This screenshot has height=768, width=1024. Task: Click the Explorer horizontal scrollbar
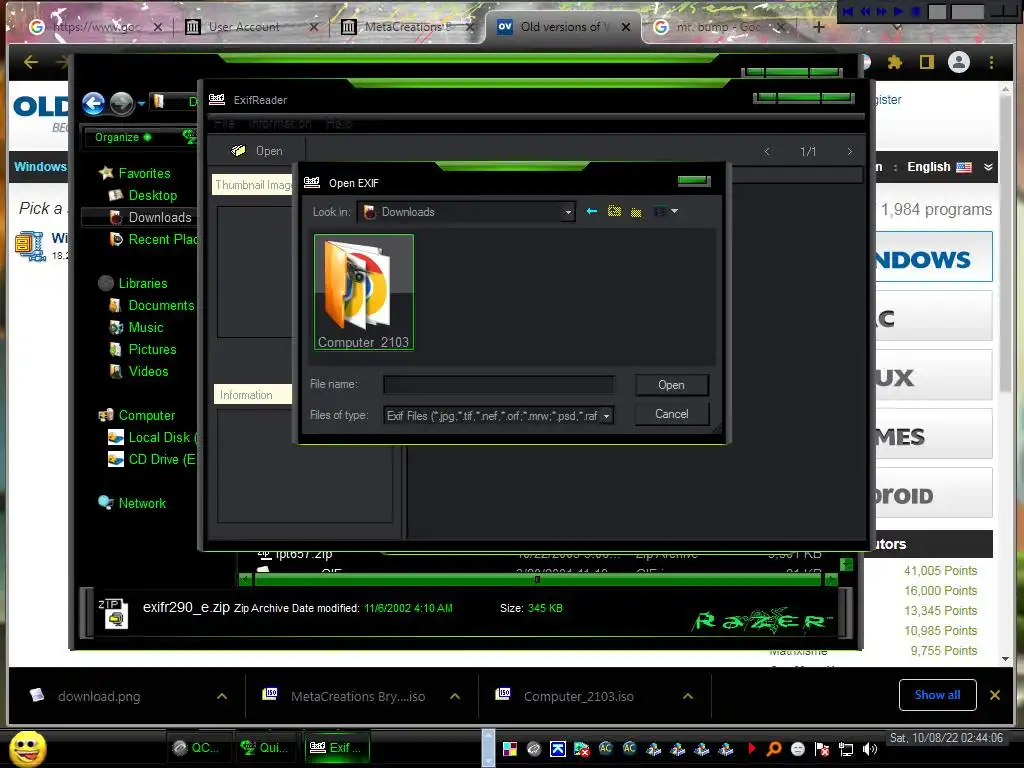[x=538, y=579]
